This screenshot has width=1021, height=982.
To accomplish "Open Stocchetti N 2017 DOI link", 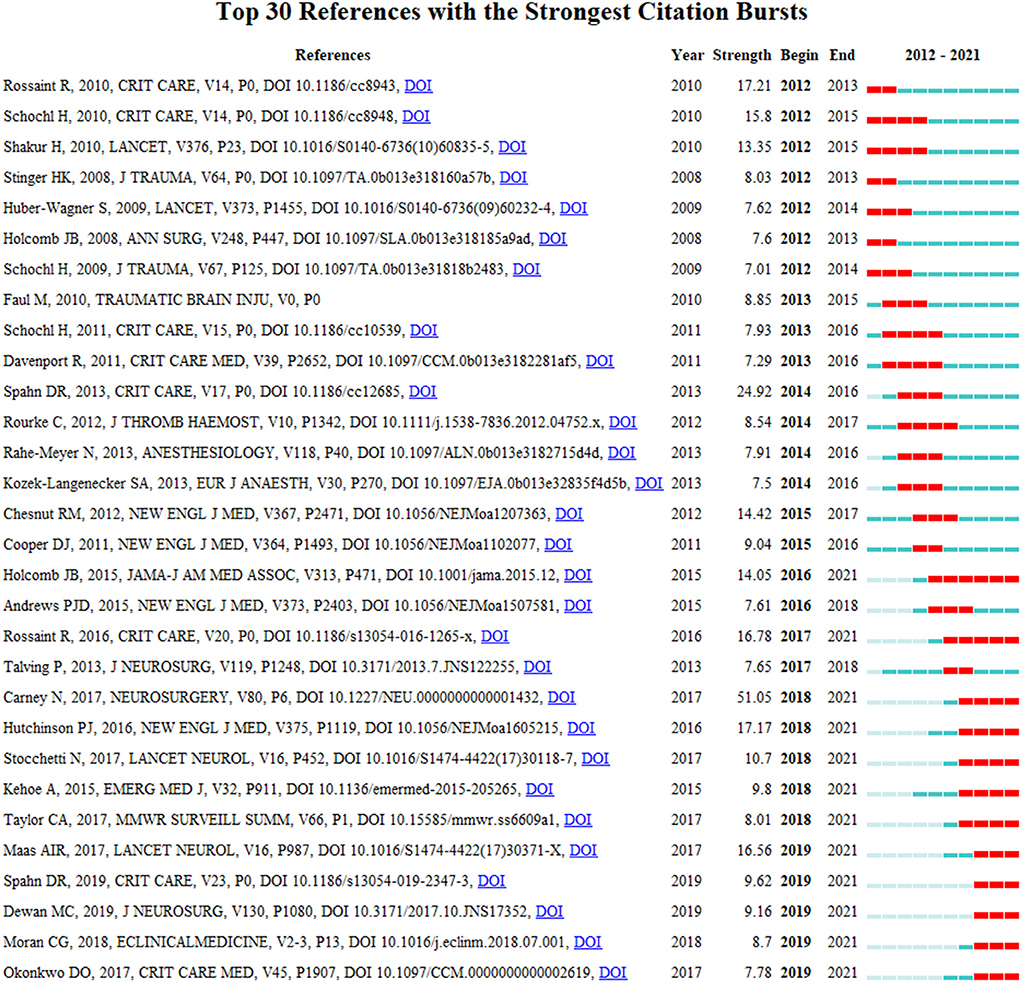I will 595,759.
